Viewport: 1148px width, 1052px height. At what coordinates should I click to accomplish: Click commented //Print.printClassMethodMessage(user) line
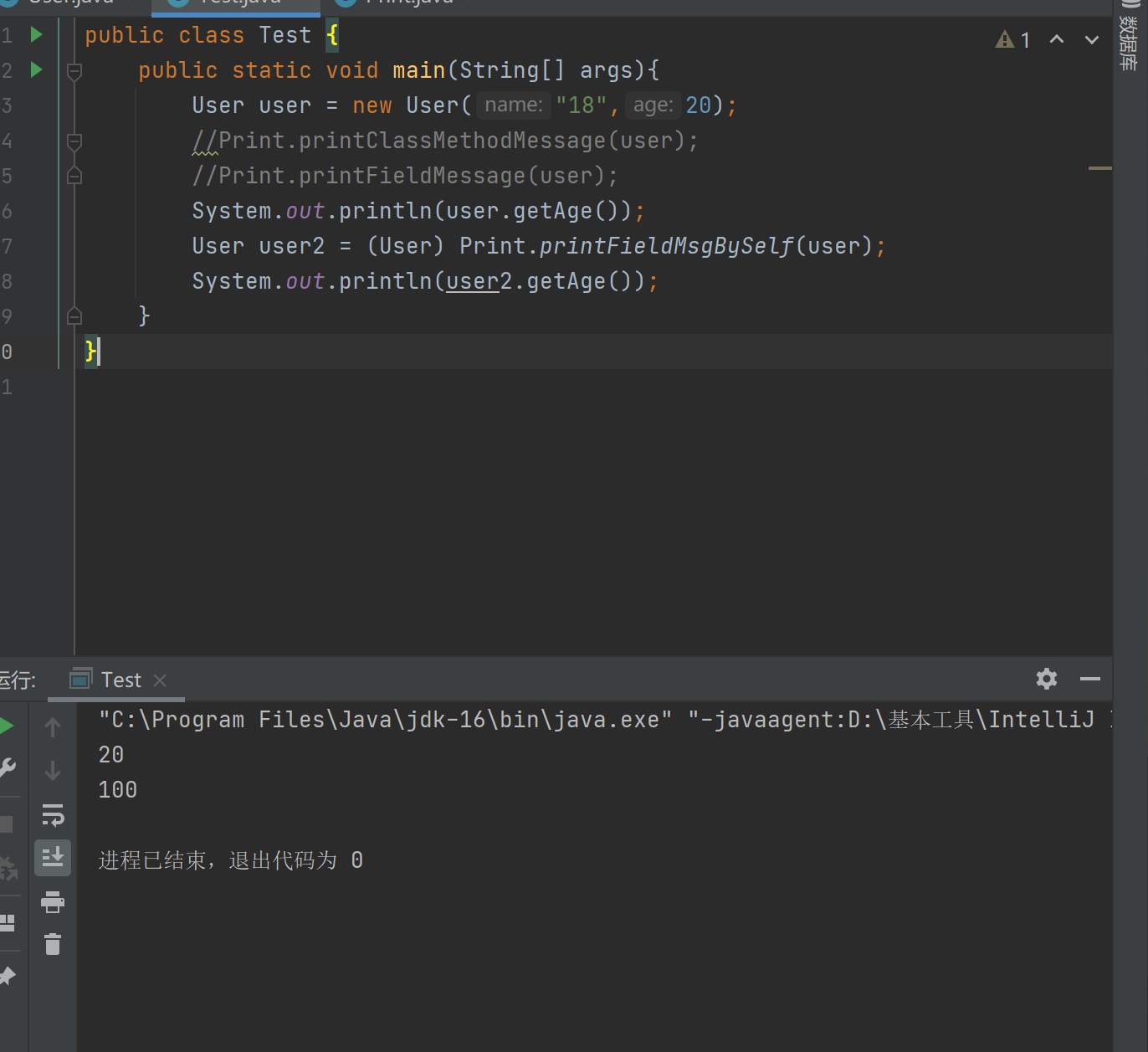(445, 141)
